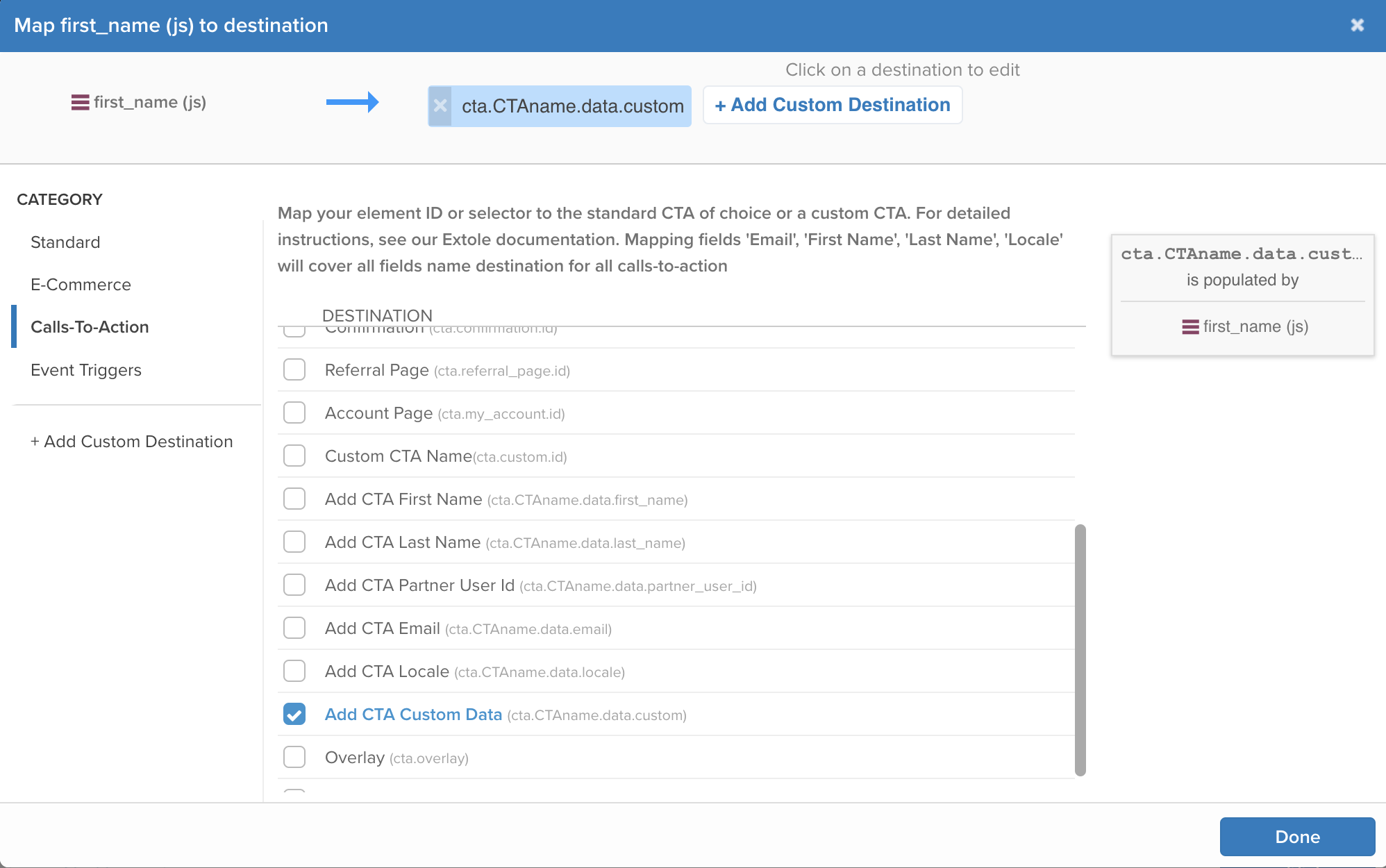Check the Overlay checkbox
Viewport: 1386px width, 868px height.
294,757
